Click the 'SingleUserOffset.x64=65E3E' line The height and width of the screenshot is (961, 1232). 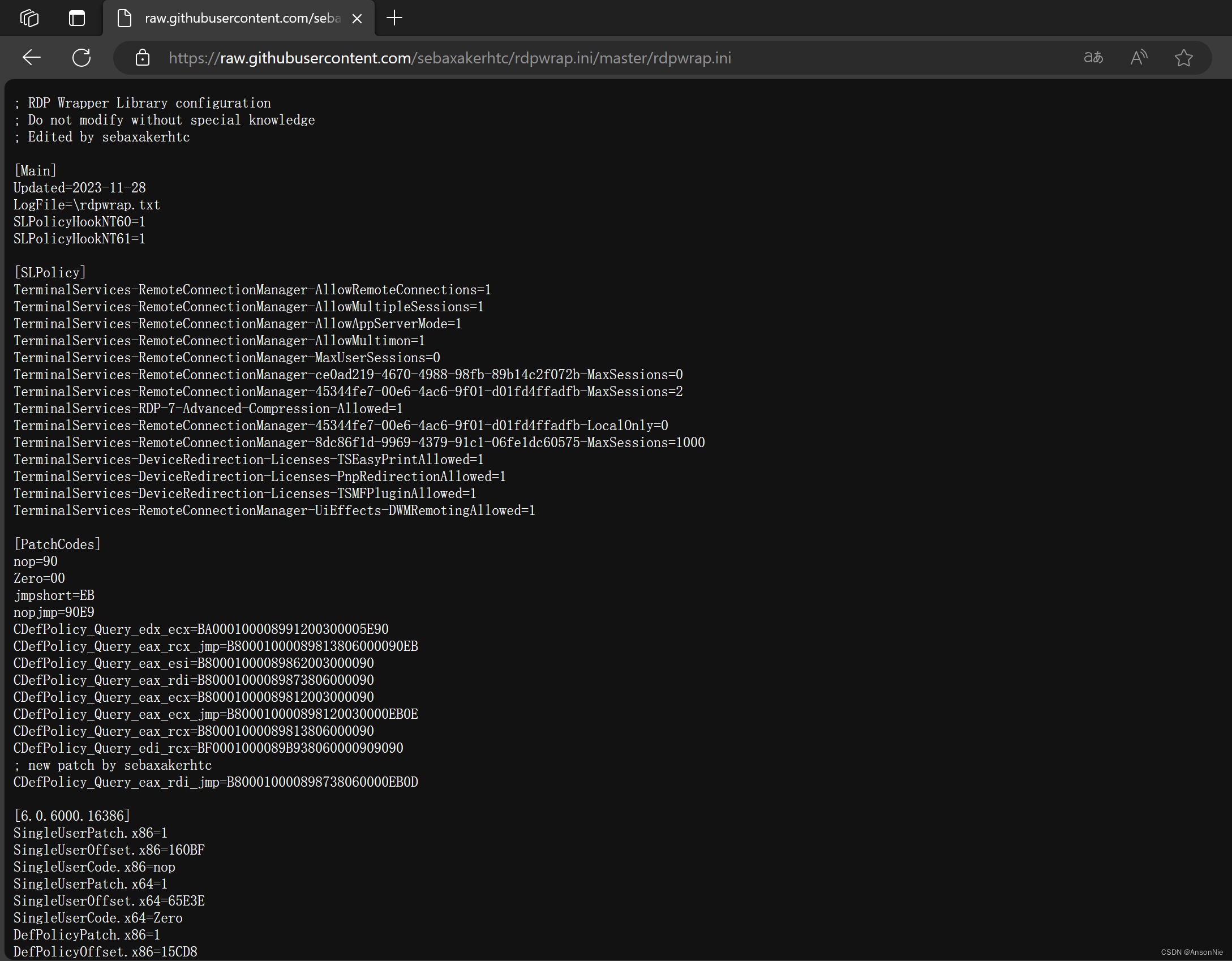pos(109,901)
